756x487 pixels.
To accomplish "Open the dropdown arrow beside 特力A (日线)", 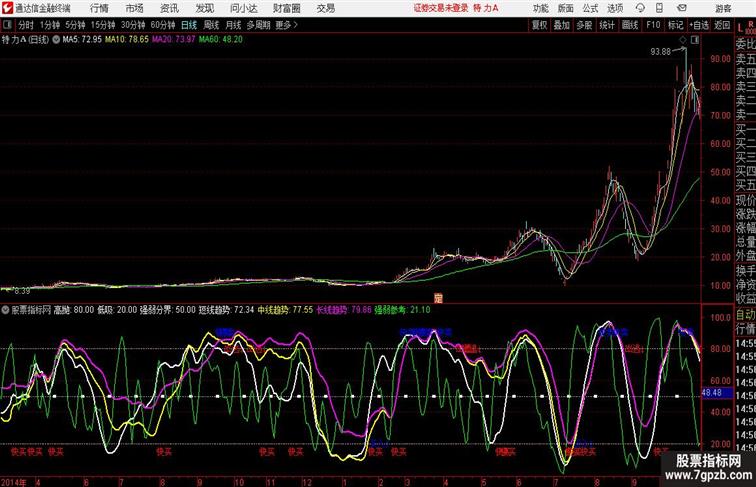I will click(56, 40).
